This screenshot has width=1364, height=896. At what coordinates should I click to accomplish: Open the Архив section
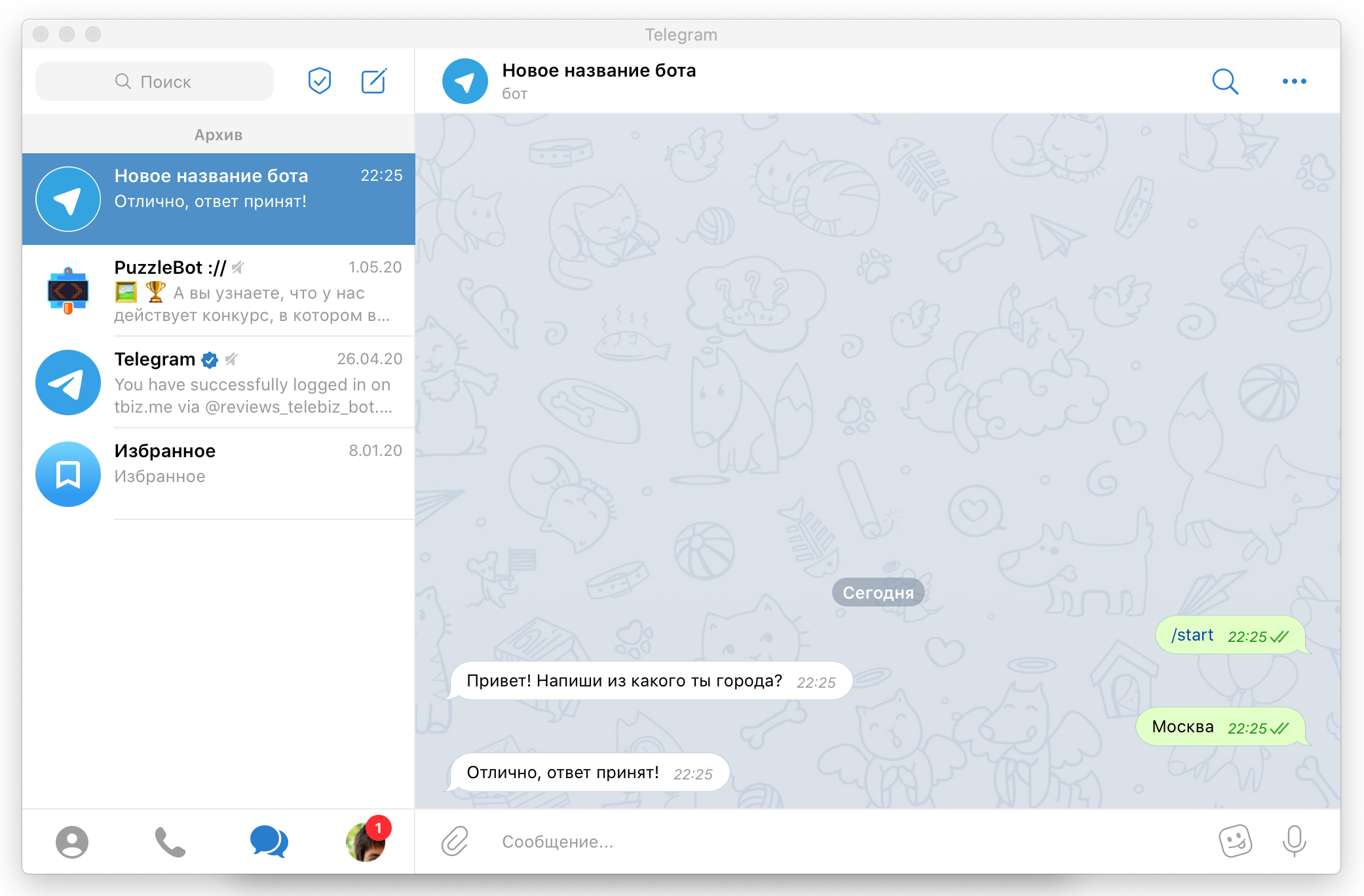pyautogui.click(x=218, y=134)
